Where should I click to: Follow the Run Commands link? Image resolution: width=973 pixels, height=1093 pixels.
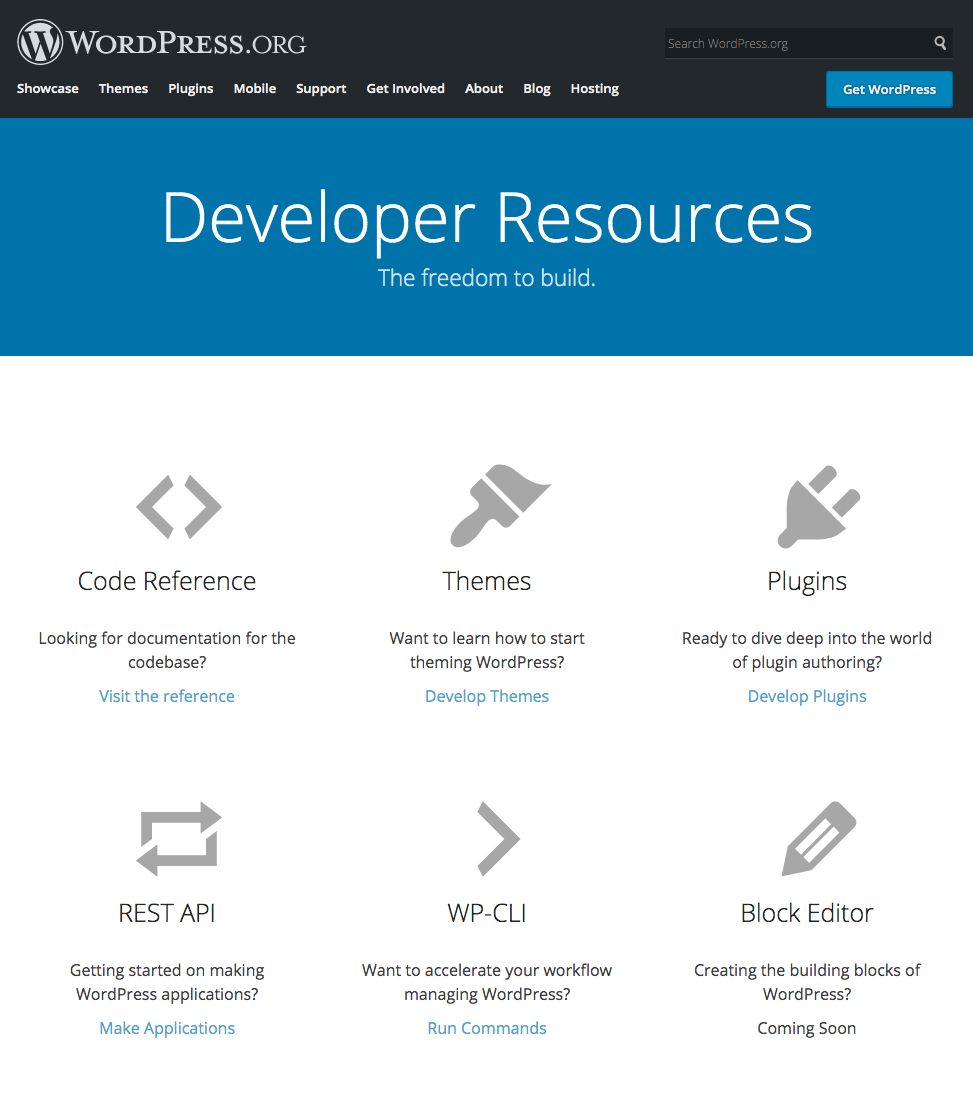coord(486,1028)
